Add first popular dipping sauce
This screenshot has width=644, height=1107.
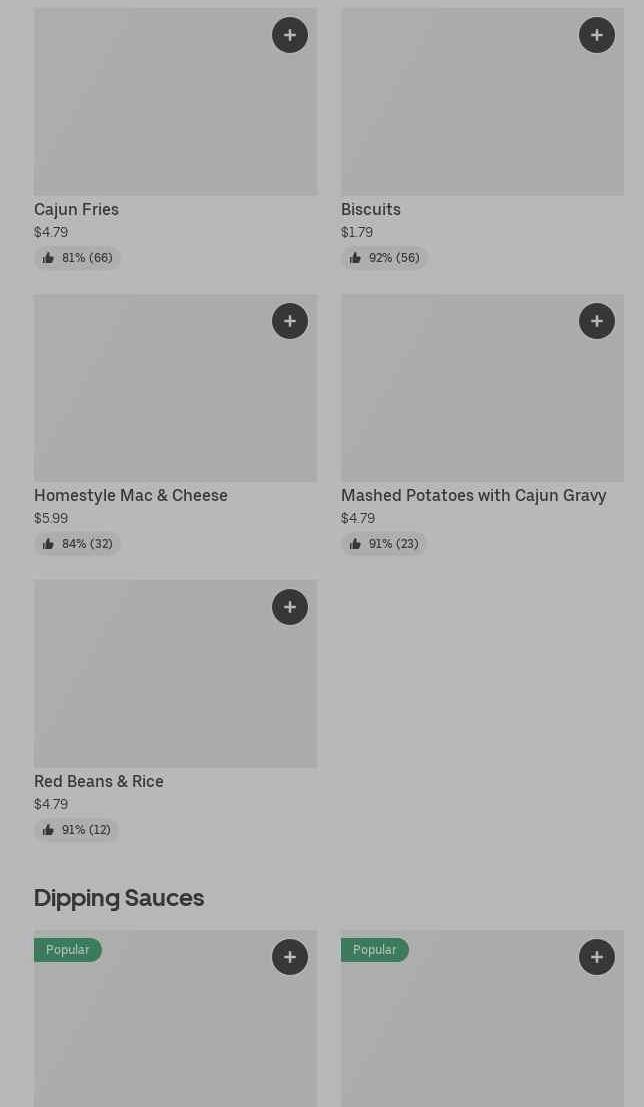pyautogui.click(x=290, y=957)
